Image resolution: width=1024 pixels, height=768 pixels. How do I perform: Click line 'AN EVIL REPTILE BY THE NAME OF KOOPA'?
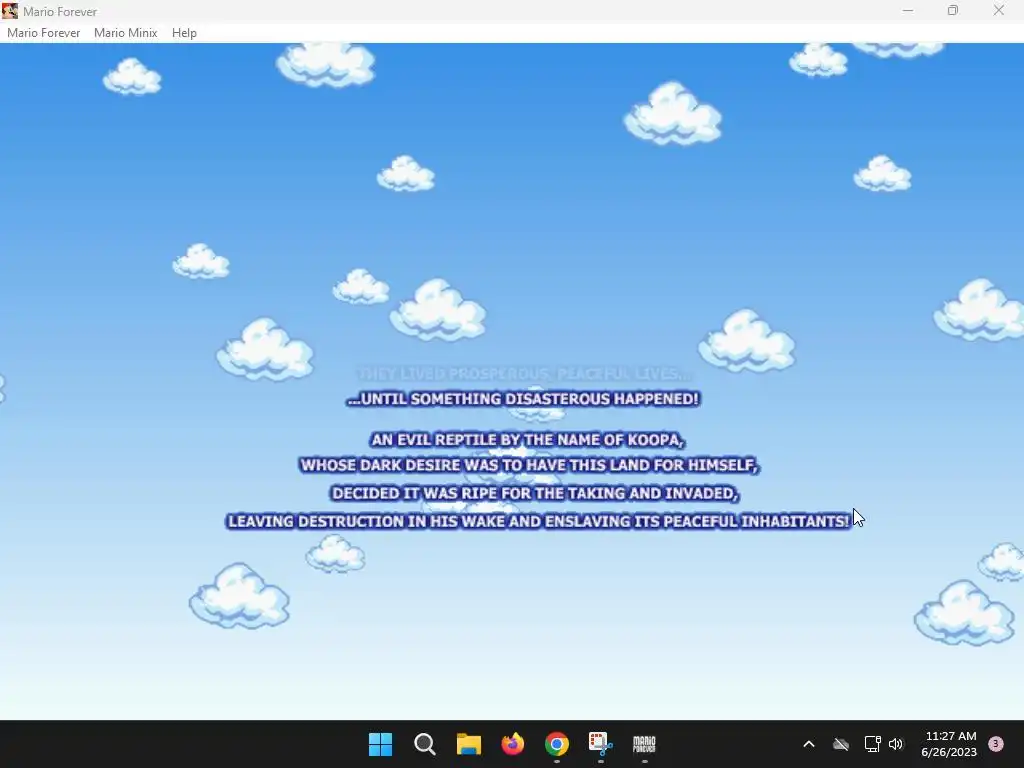click(x=526, y=440)
